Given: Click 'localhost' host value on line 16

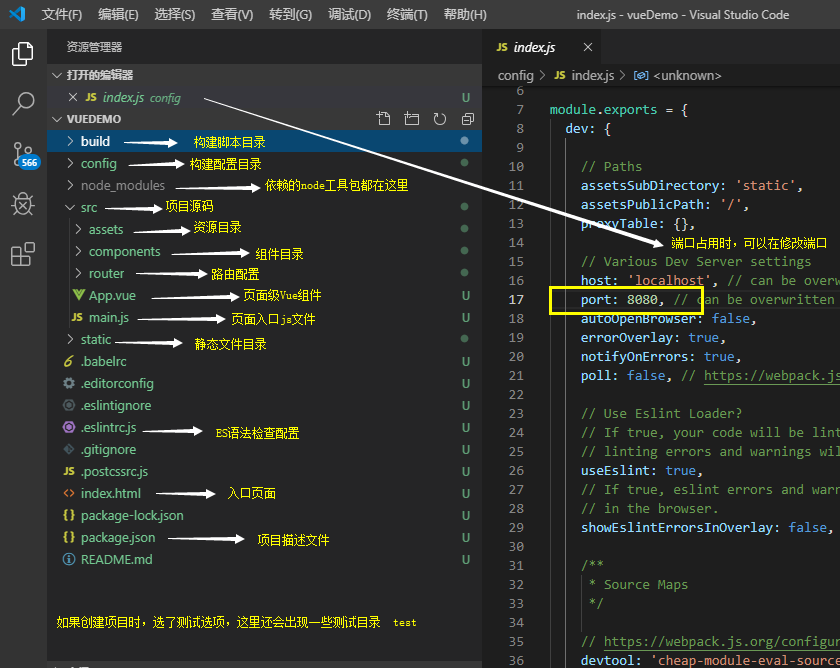Looking at the screenshot, I should pyautogui.click(x=672, y=280).
